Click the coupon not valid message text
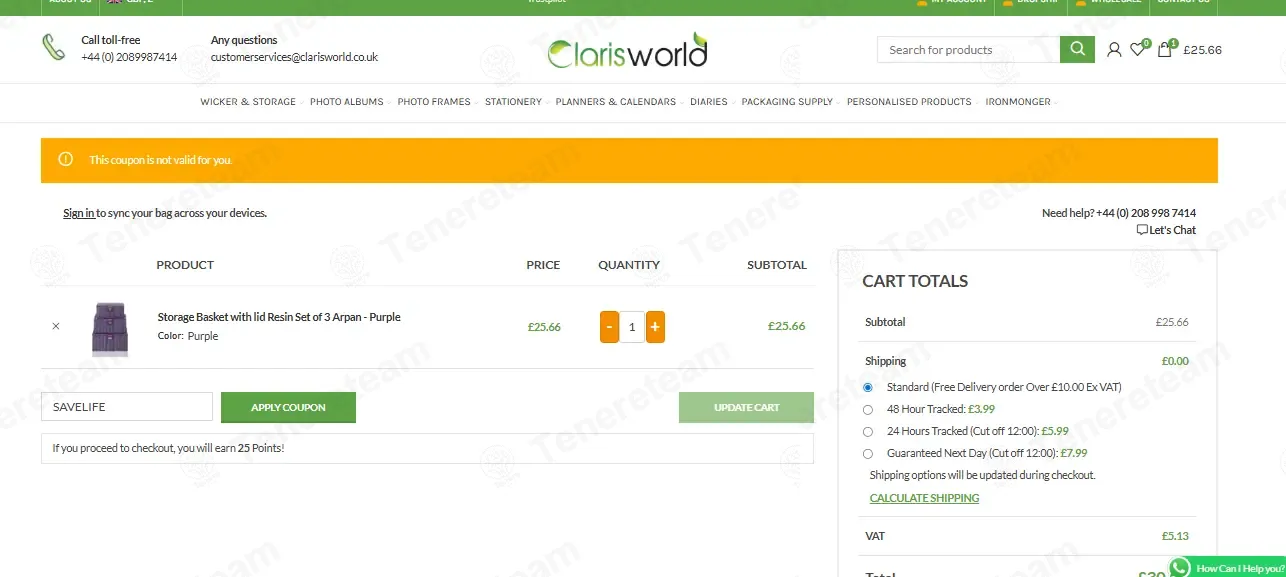 point(160,160)
